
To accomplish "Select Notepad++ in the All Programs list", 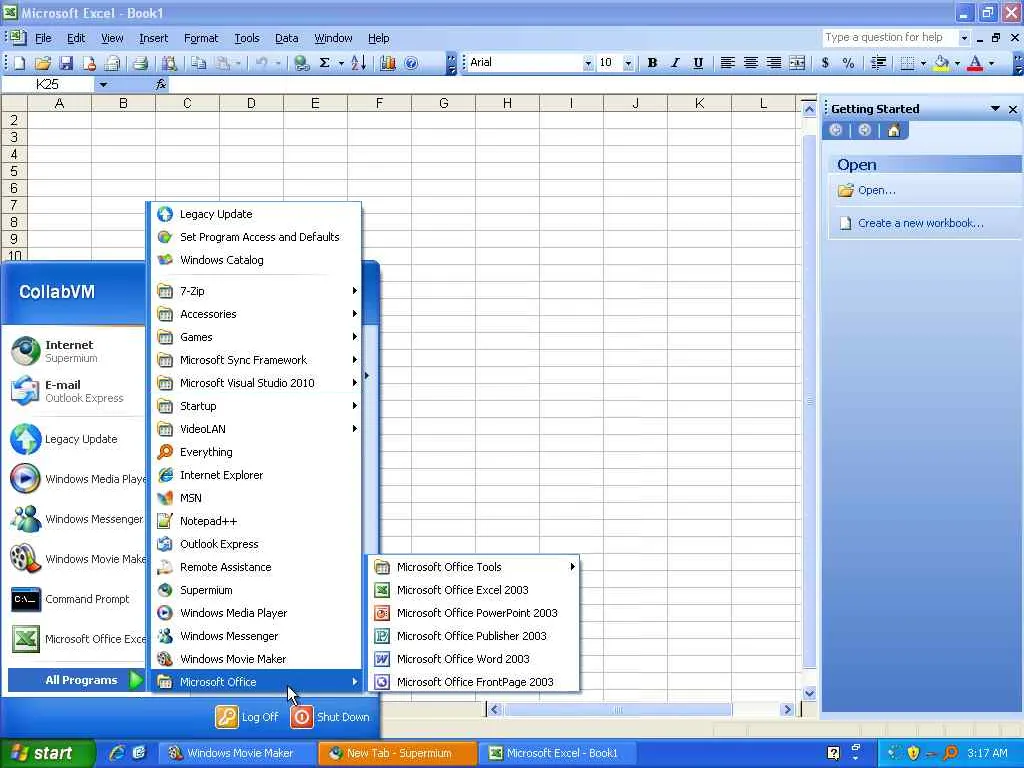I will click(x=257, y=520).
